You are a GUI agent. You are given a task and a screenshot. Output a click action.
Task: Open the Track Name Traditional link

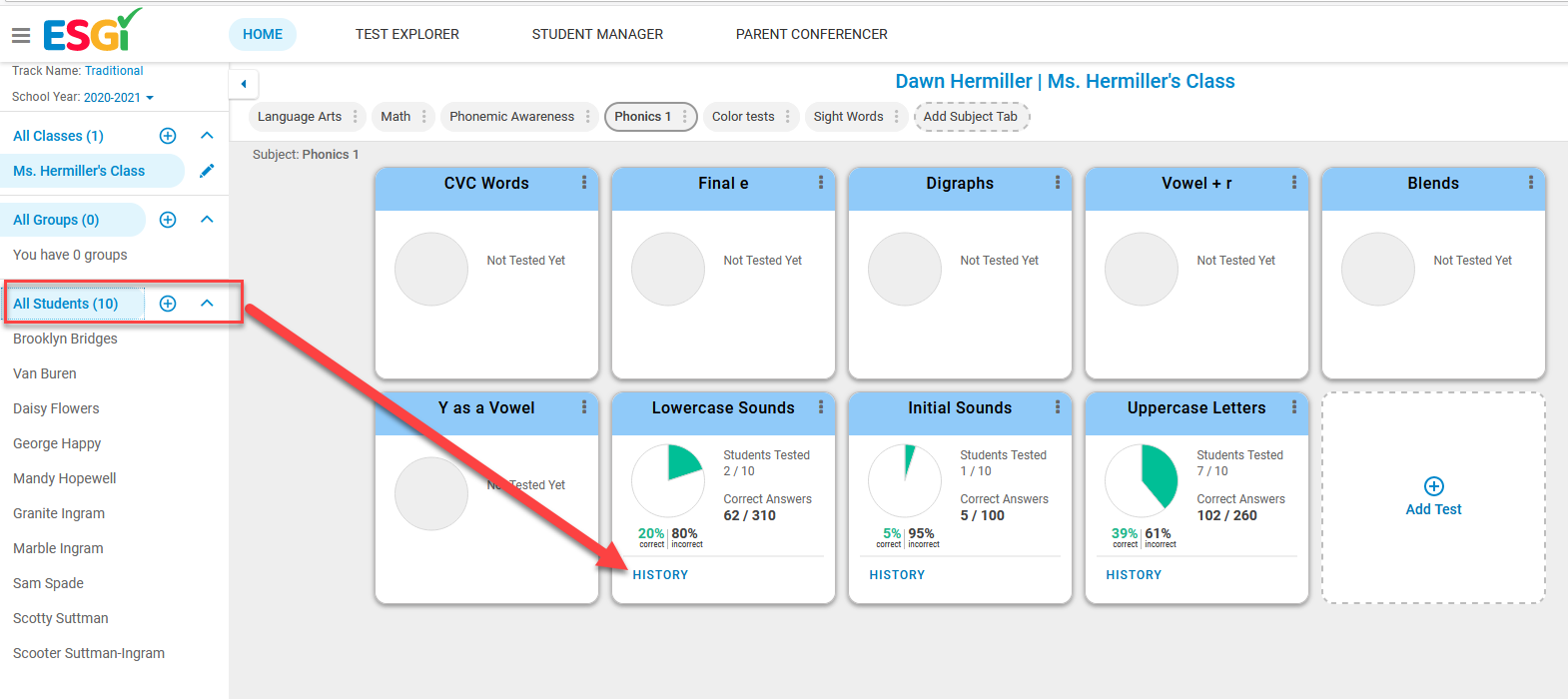coord(114,71)
